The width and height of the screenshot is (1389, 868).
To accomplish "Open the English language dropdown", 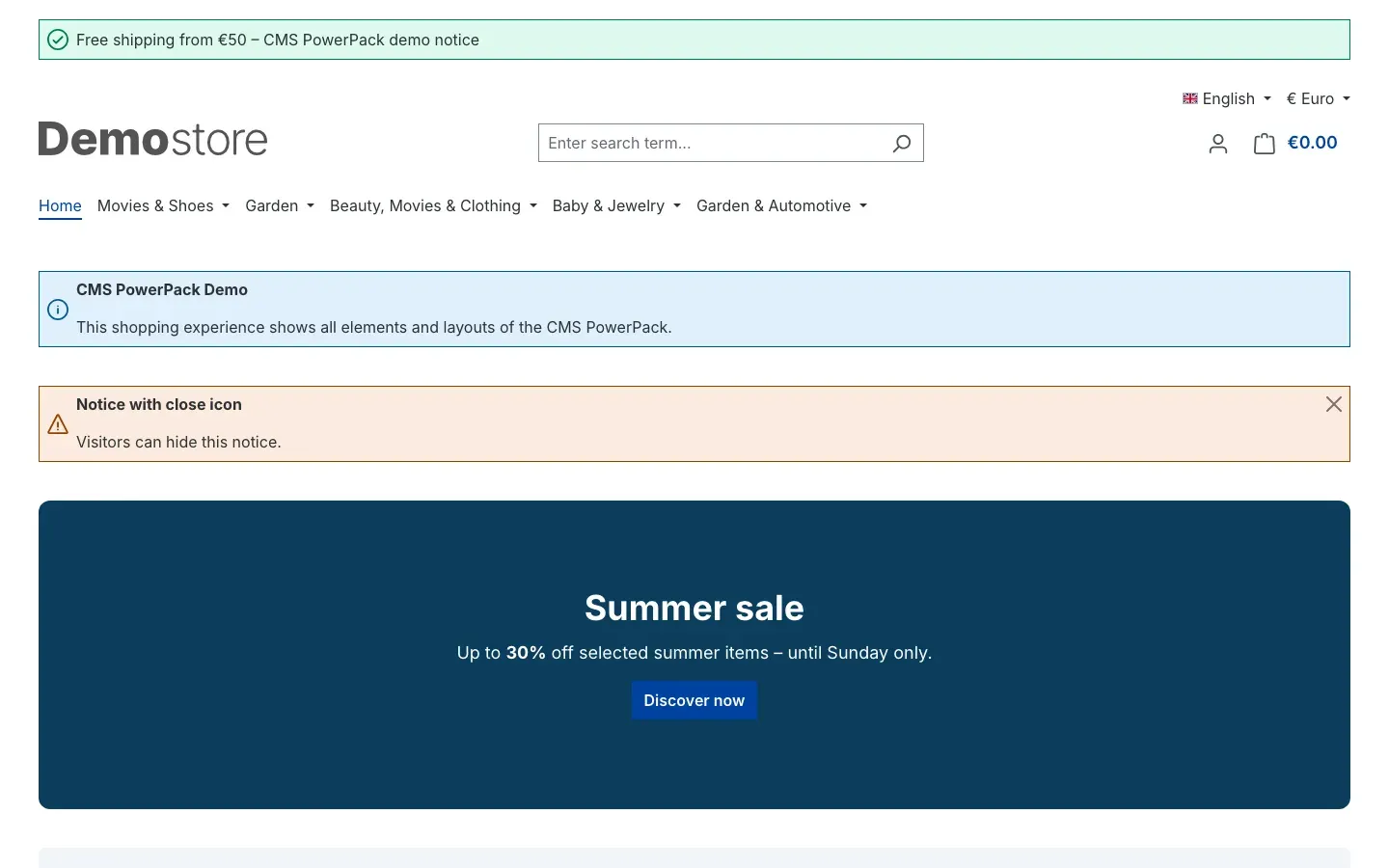I will (x=1227, y=98).
